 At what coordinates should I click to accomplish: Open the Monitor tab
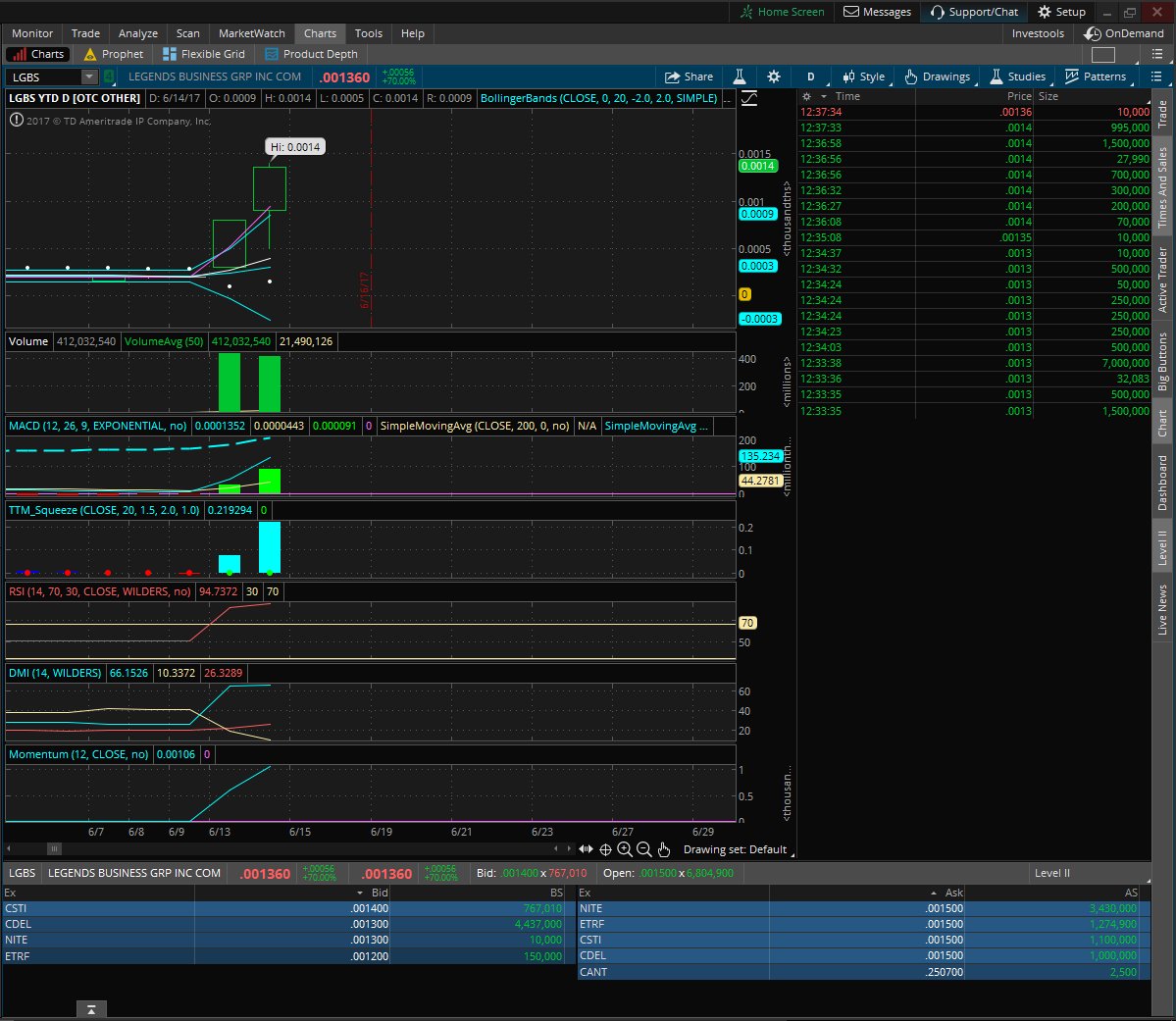(x=32, y=33)
